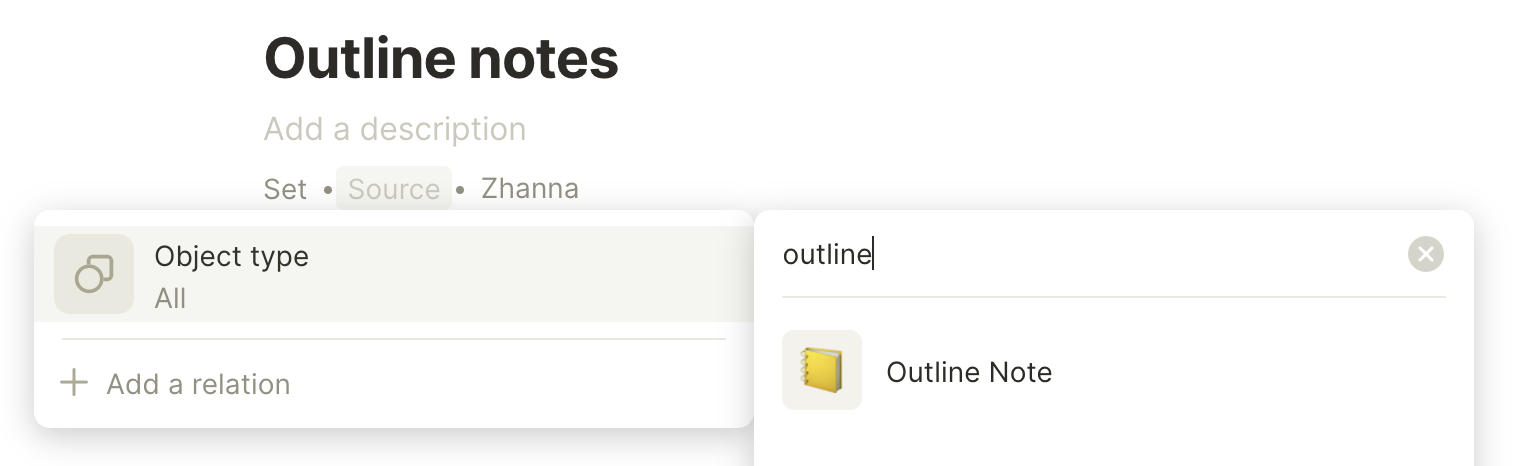Click blank space right of Outline Note result
Image resolution: width=1514 pixels, height=466 pixels.
tap(1250, 372)
